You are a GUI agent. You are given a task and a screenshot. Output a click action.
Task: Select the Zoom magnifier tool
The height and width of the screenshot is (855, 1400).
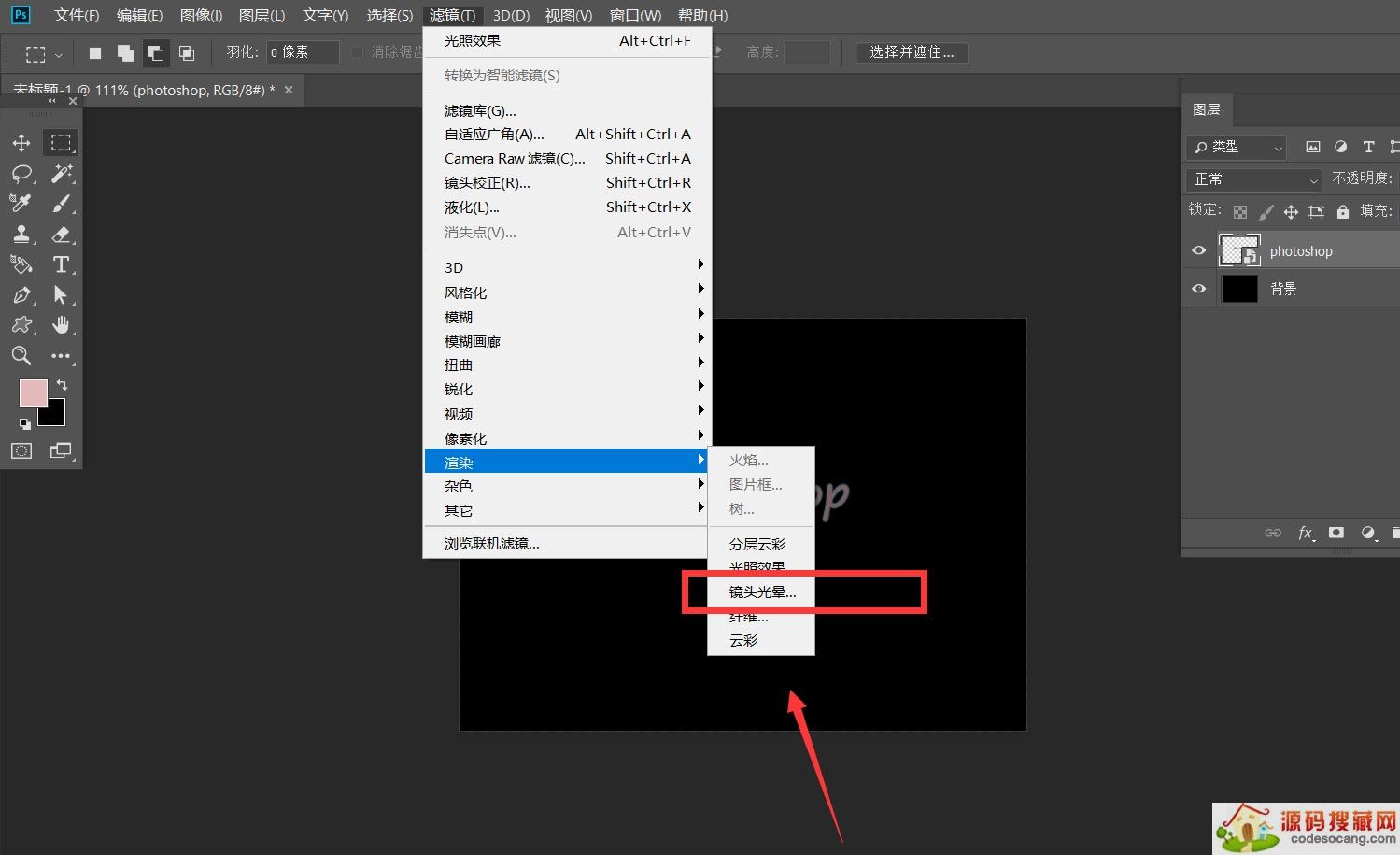(21, 355)
